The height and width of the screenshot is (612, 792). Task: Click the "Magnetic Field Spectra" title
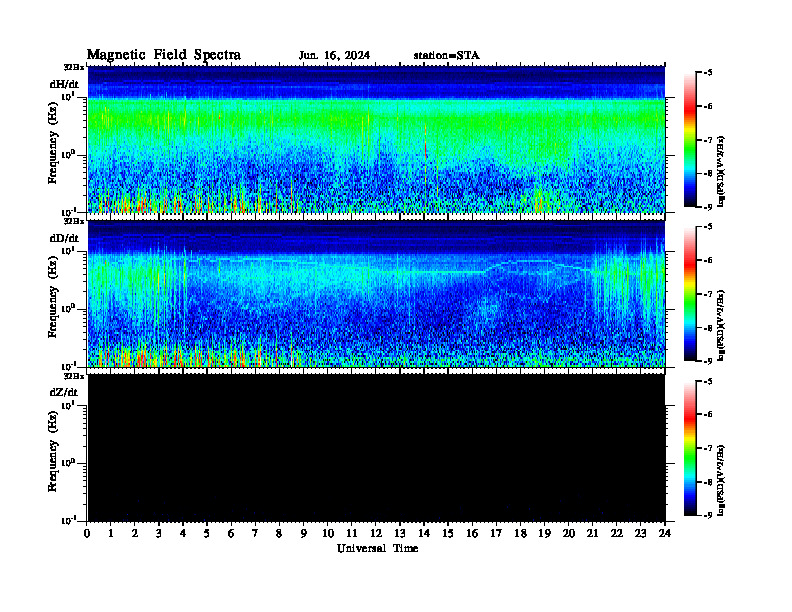tap(164, 55)
